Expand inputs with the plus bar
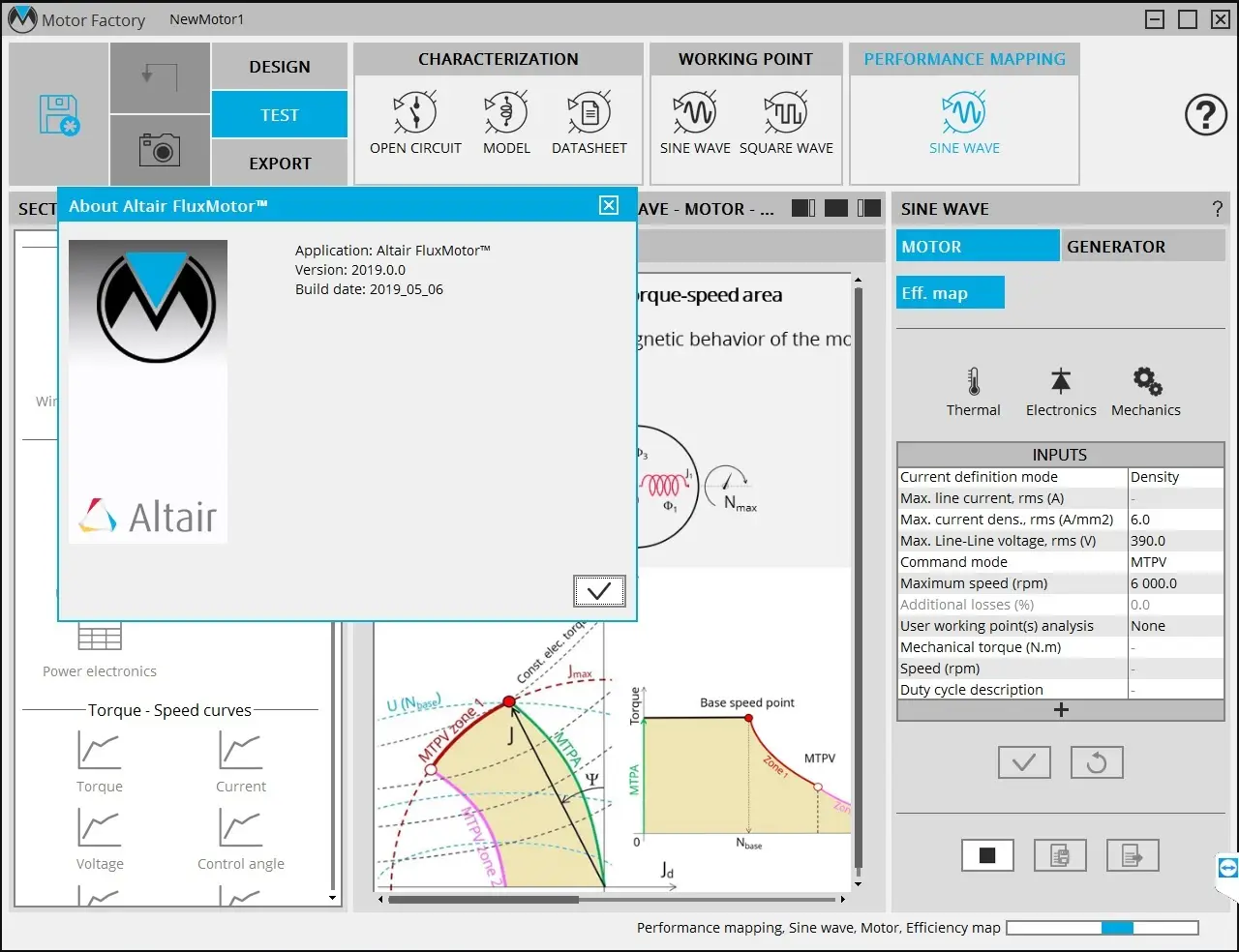 point(1061,710)
